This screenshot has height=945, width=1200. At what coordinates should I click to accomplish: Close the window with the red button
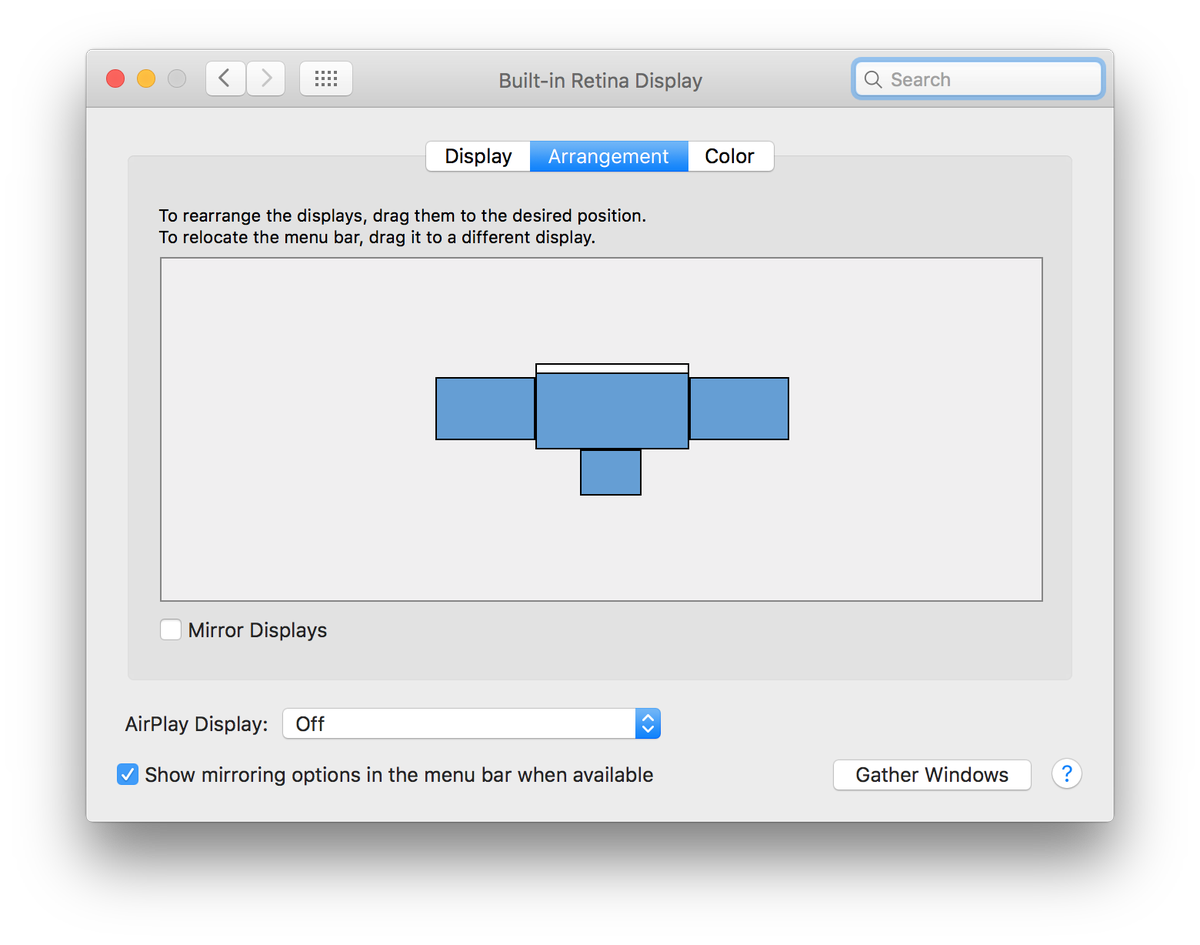coord(116,79)
